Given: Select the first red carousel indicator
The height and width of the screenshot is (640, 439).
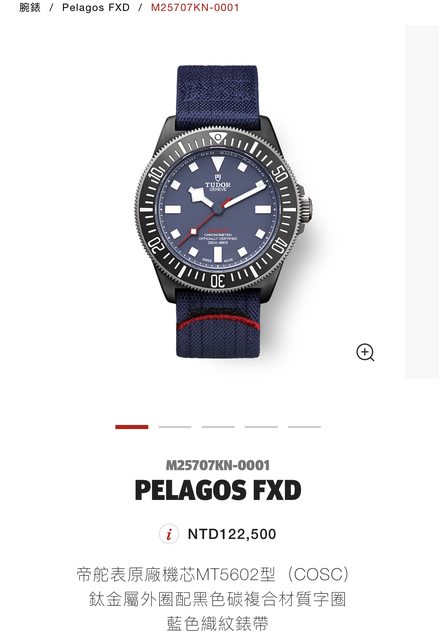Looking at the screenshot, I should (x=132, y=427).
